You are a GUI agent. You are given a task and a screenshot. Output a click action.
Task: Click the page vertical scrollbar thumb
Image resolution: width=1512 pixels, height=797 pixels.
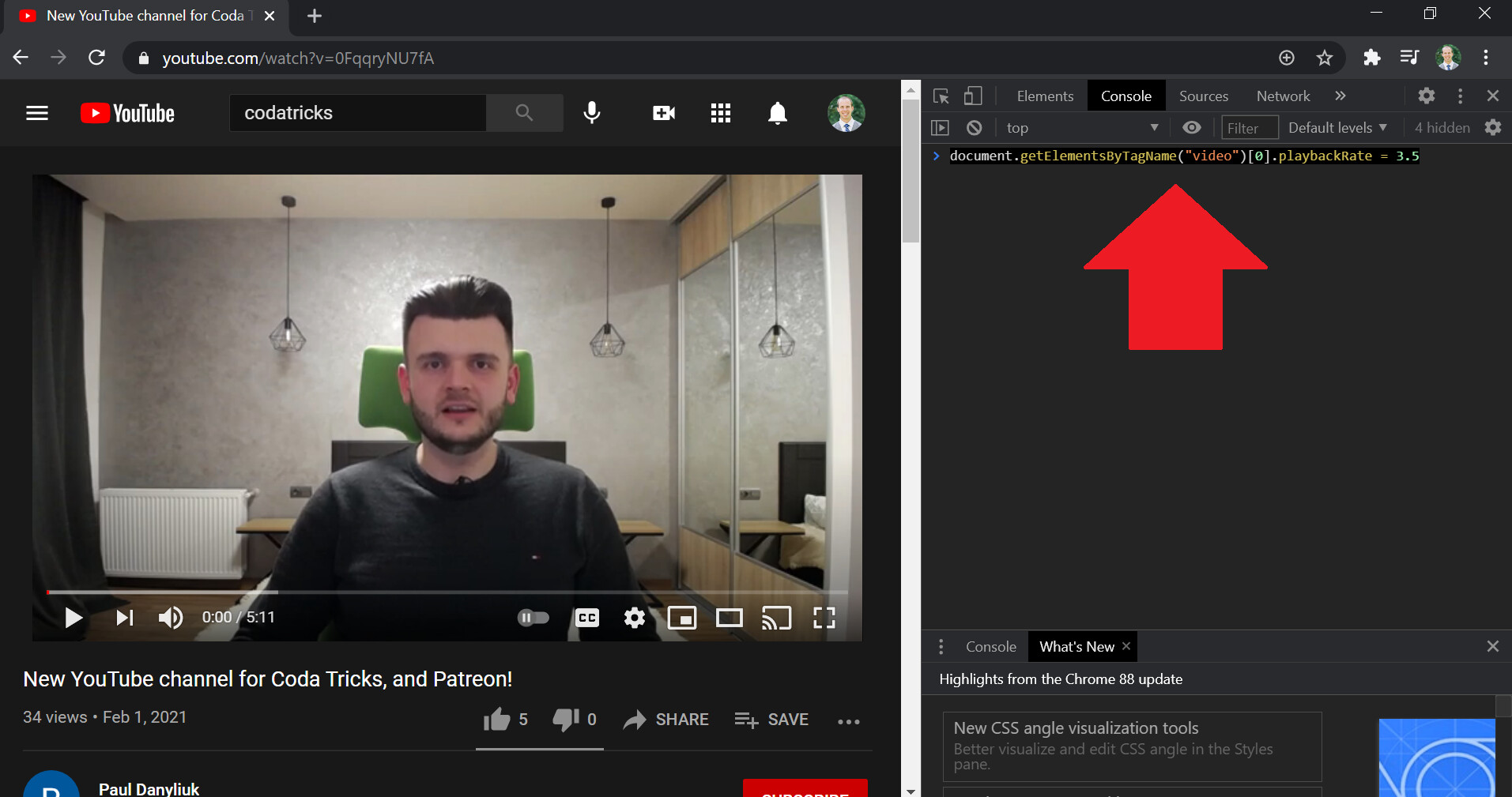coord(911,171)
